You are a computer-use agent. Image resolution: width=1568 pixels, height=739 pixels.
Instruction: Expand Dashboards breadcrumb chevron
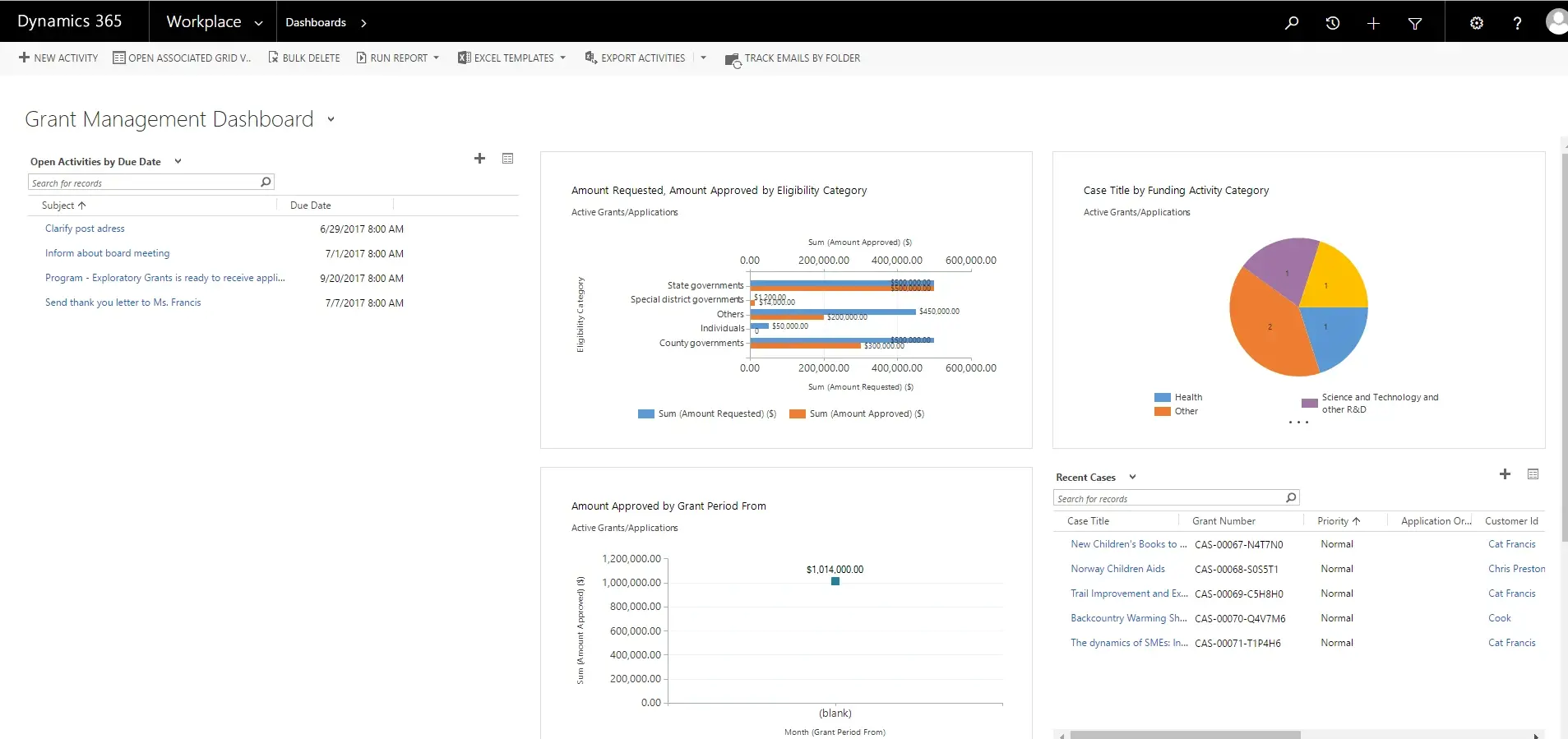pos(363,23)
